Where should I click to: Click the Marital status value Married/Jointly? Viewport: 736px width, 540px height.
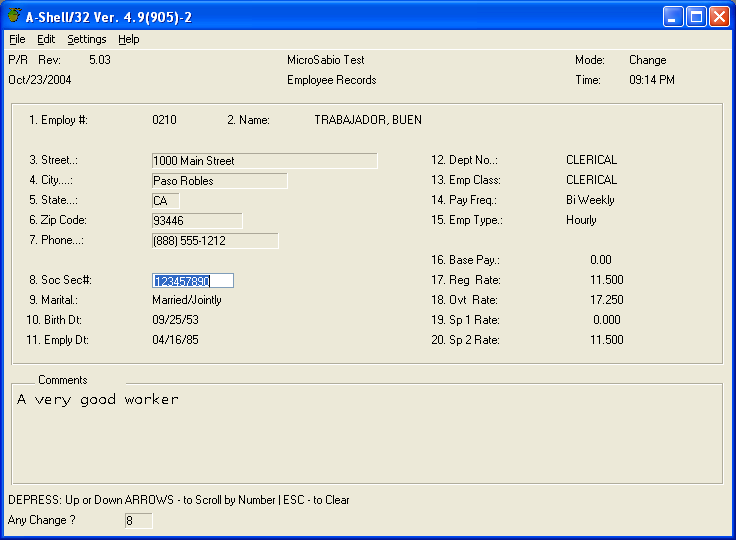(187, 300)
